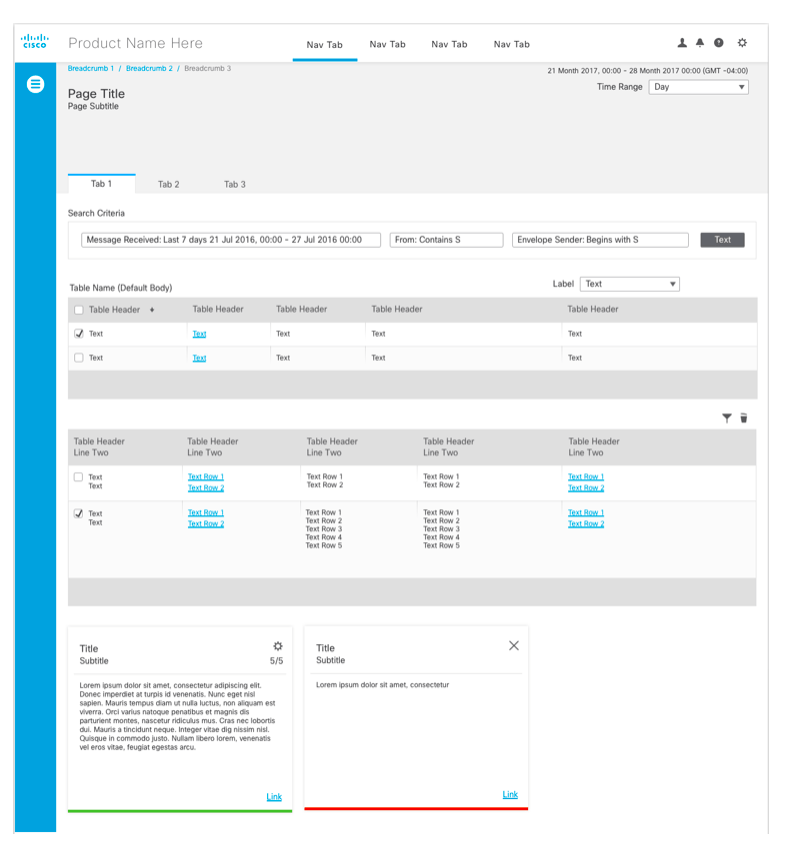Go to Breadcrumb 1 link
The width and height of the screenshot is (796, 868).
click(x=91, y=68)
